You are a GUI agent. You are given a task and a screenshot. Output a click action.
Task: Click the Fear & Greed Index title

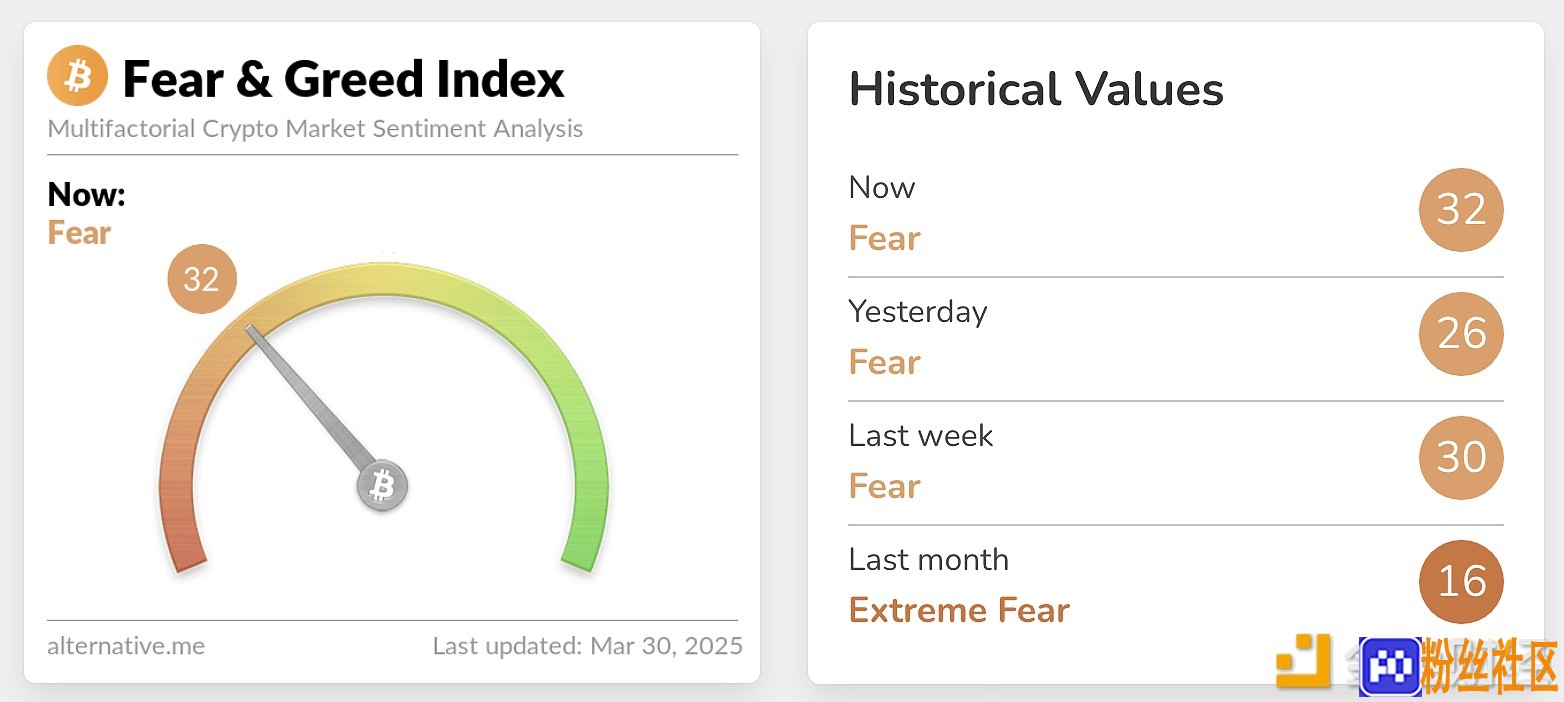coord(343,78)
